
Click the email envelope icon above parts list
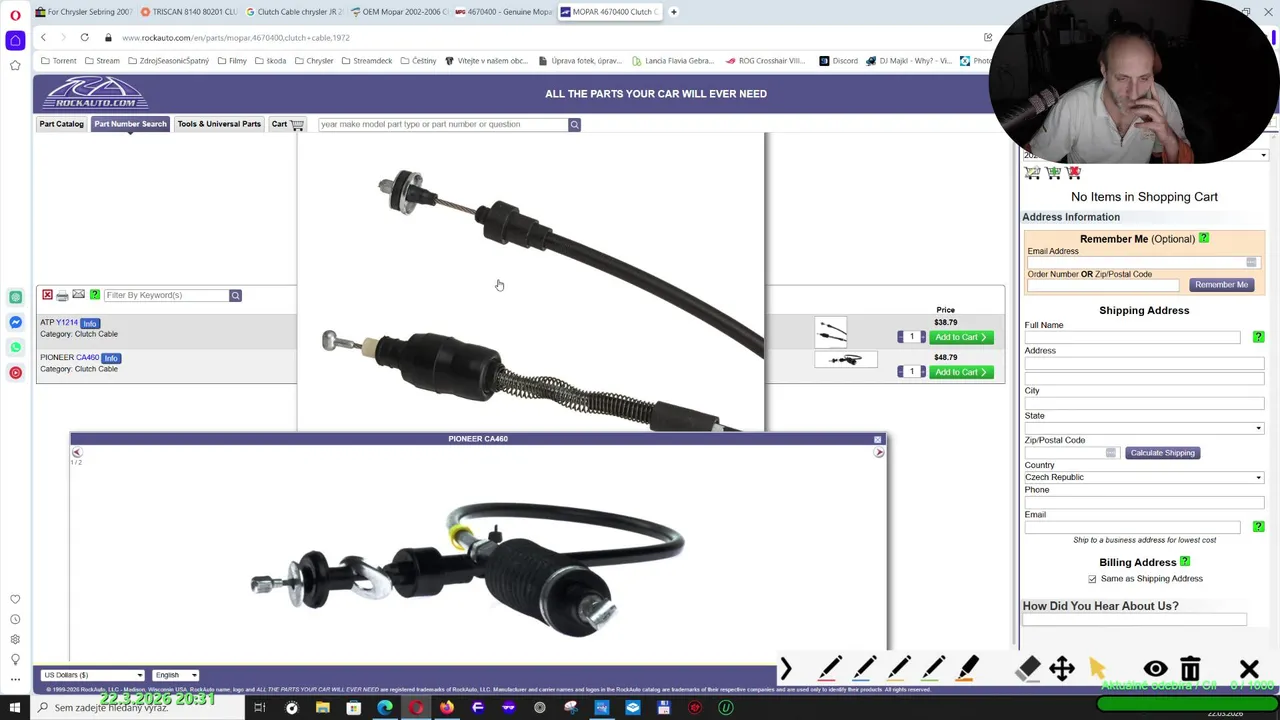[x=78, y=295]
